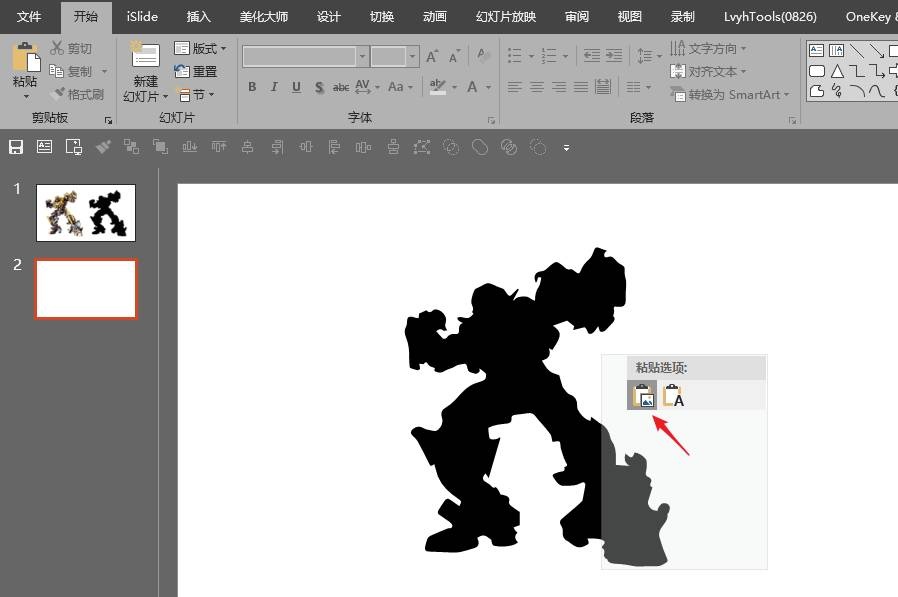Click the Save icon in the quick access toolbar
898x597 pixels.
pyautogui.click(x=16, y=147)
